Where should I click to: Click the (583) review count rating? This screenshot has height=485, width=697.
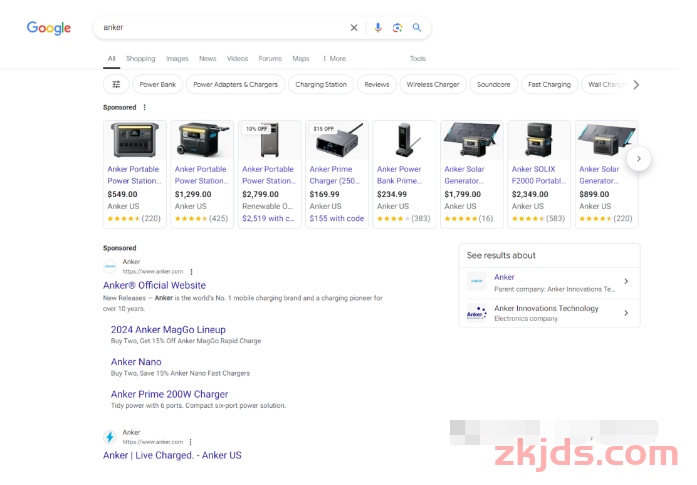click(556, 218)
